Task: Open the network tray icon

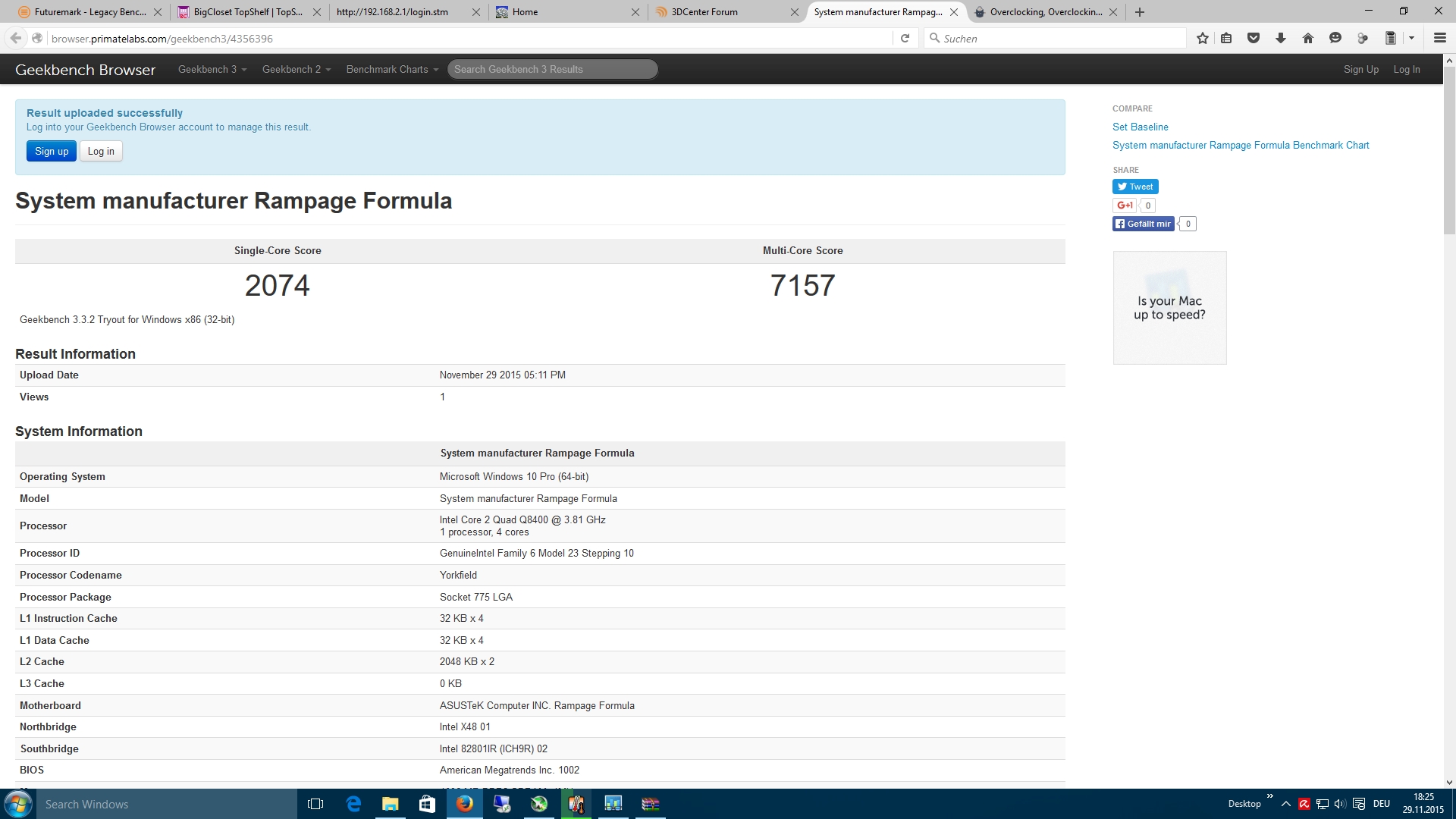Action: [1323, 804]
